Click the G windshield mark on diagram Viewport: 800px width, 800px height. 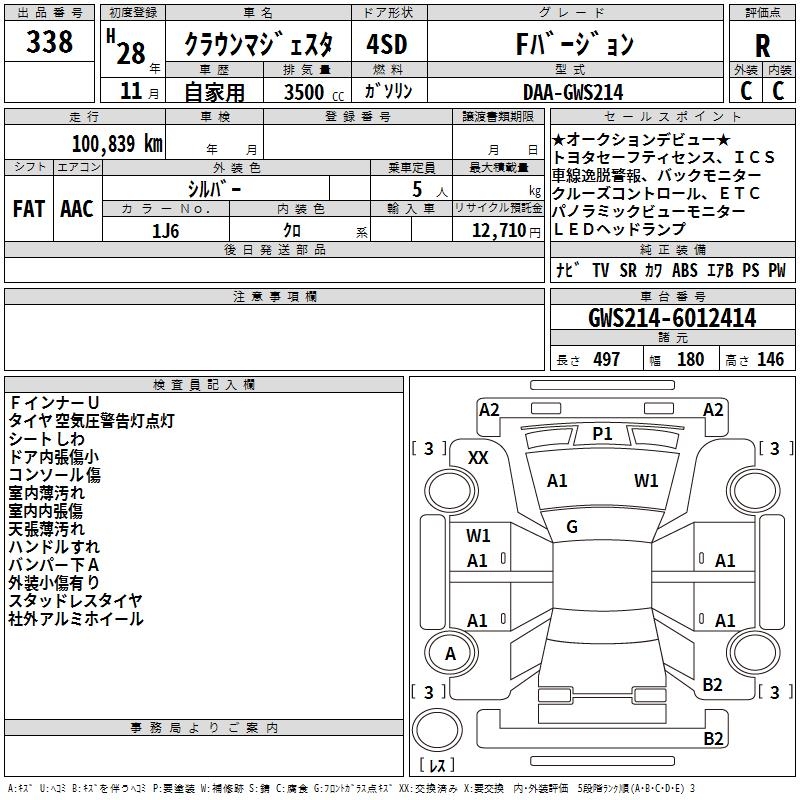click(572, 527)
